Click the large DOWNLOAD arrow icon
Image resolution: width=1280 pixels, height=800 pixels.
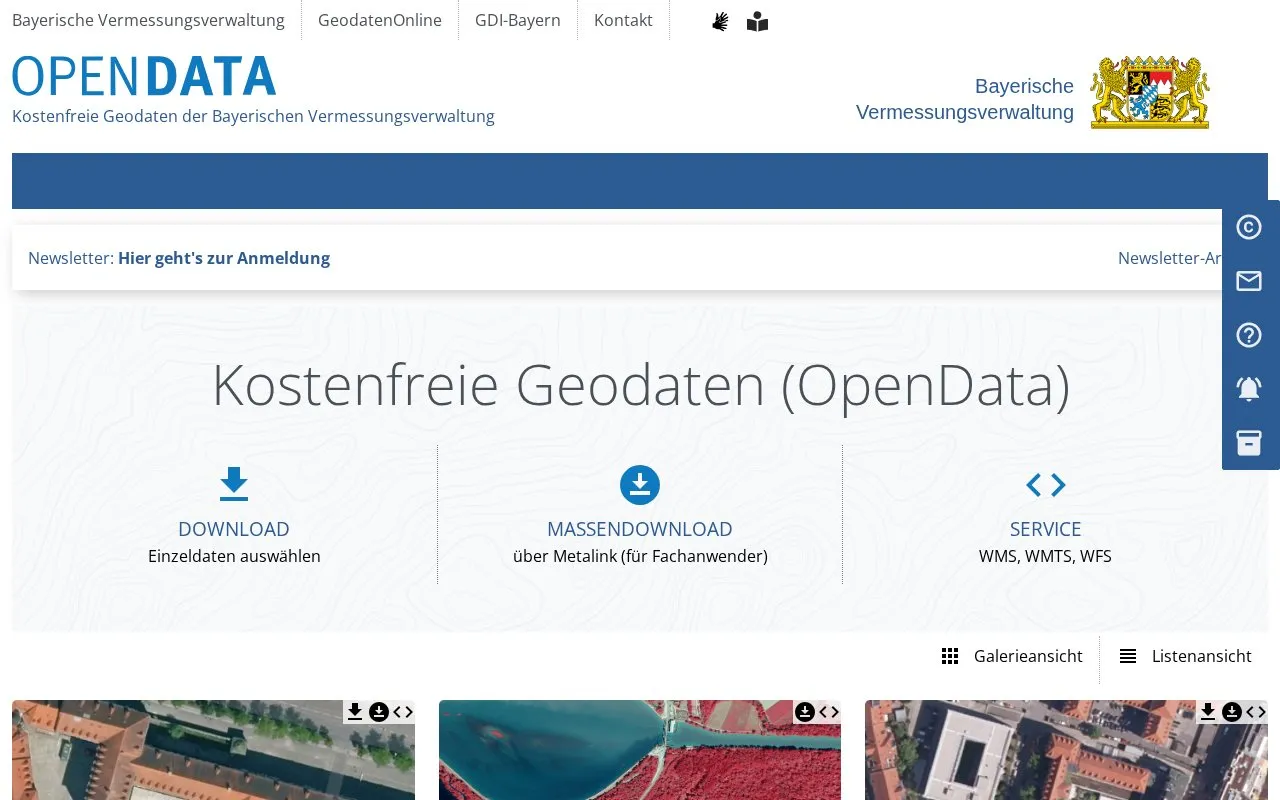[x=234, y=484]
